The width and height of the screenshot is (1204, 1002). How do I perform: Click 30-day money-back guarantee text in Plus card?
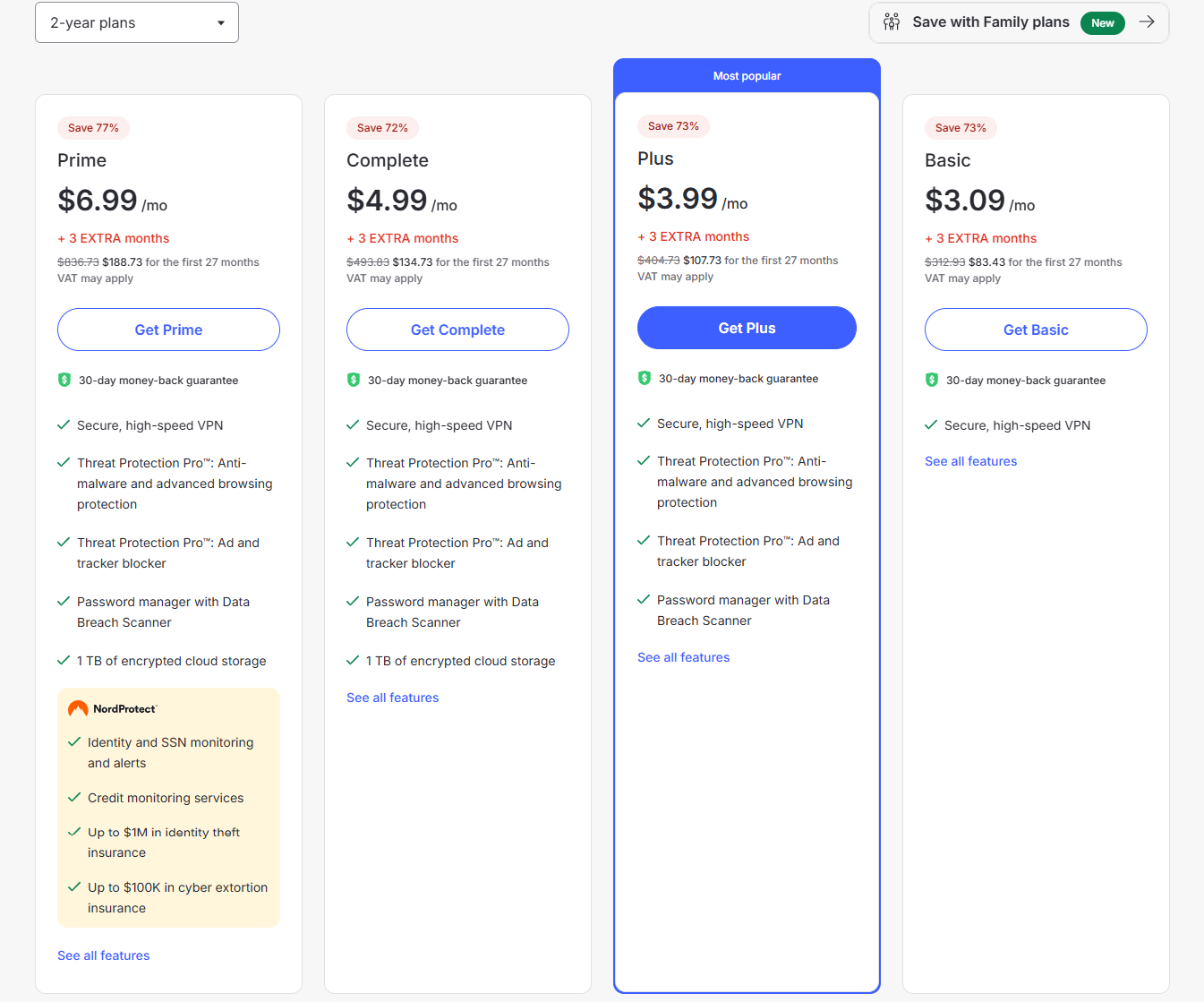pos(739,379)
